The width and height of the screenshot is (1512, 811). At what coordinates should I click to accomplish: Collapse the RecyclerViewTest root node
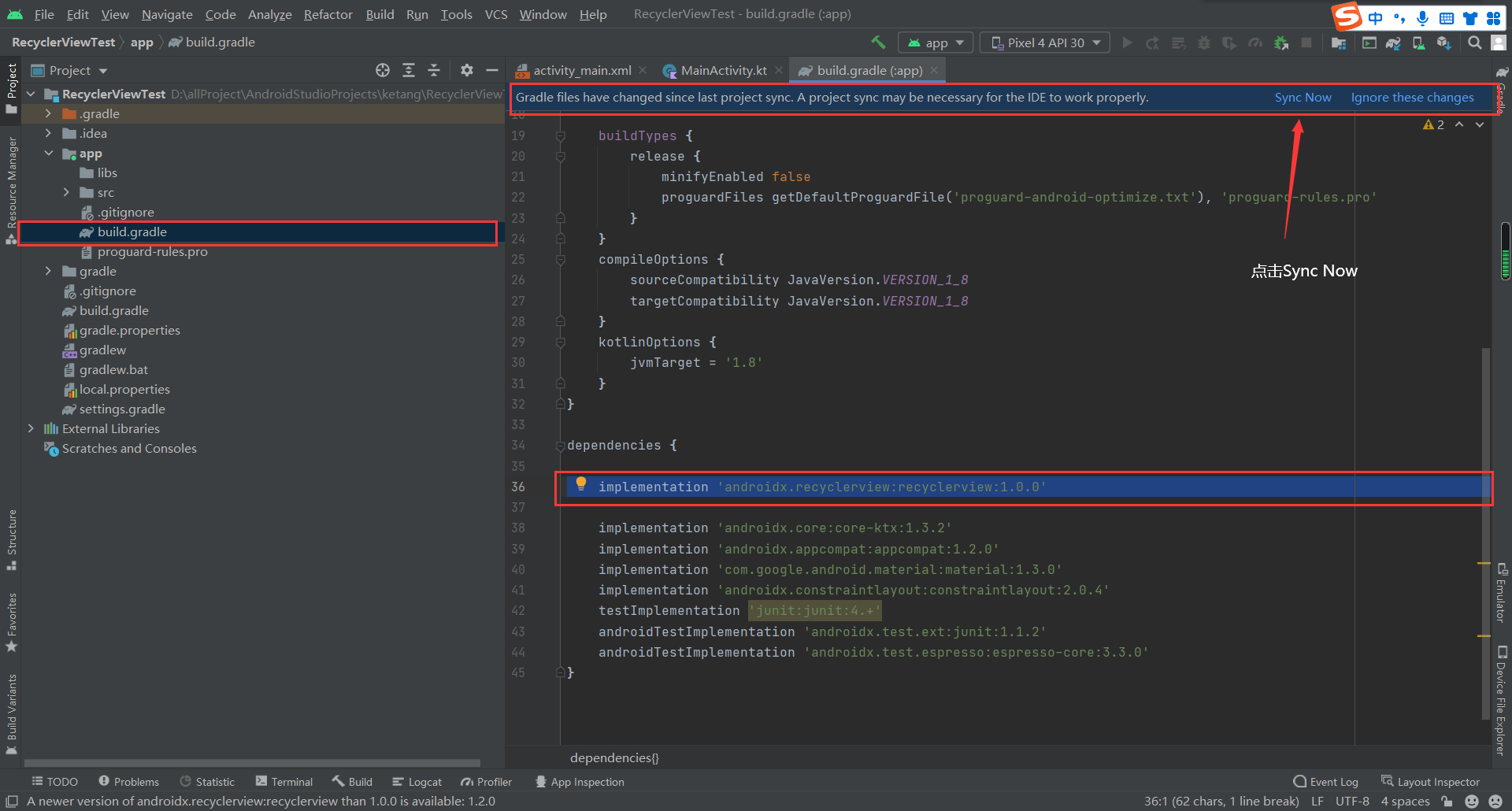point(31,94)
